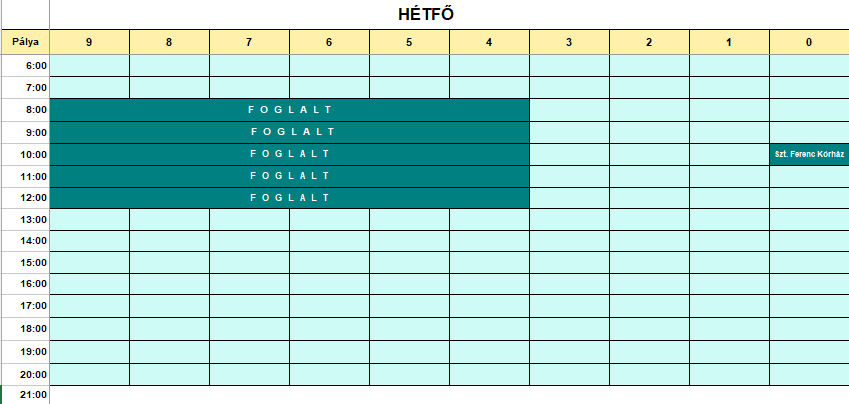Click the Pálya header cell
This screenshot has width=849, height=404.
(25, 42)
